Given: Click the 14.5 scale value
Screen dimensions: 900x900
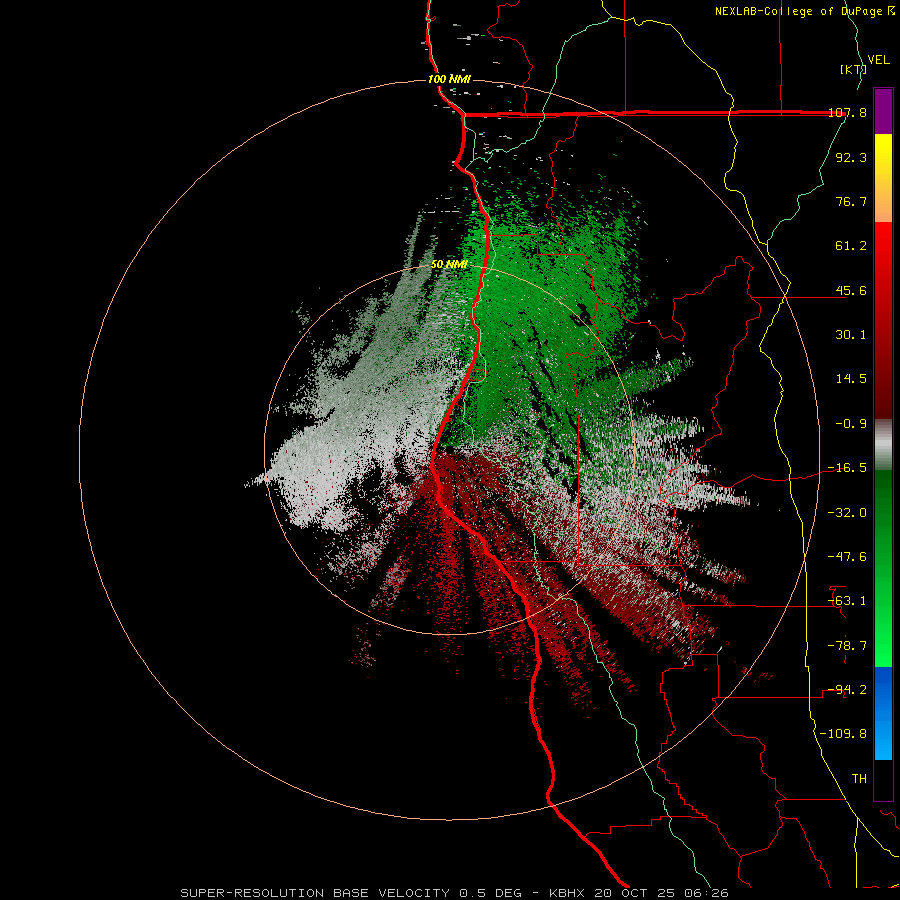Looking at the screenshot, I should point(851,378).
